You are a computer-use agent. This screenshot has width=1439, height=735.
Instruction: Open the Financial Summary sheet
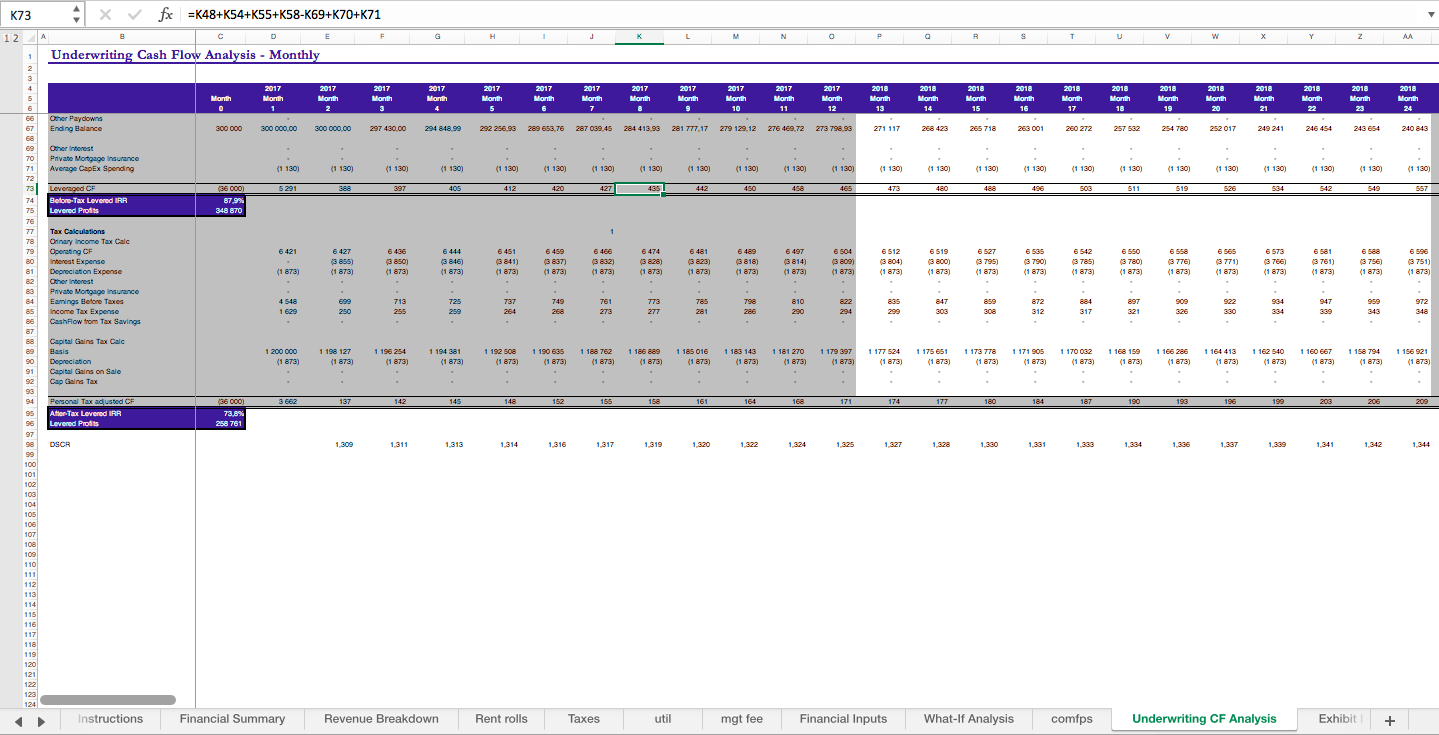[x=231, y=719]
